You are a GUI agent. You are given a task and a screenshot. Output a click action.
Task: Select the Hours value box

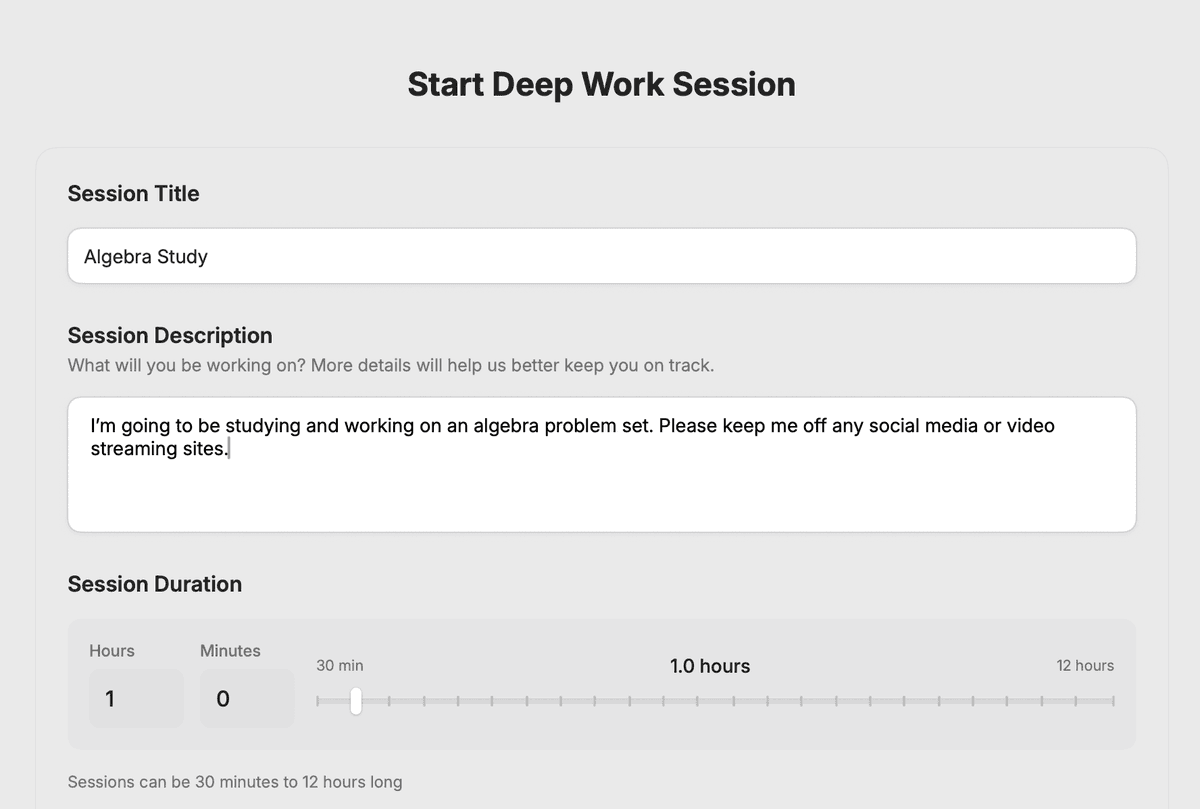pos(135,698)
